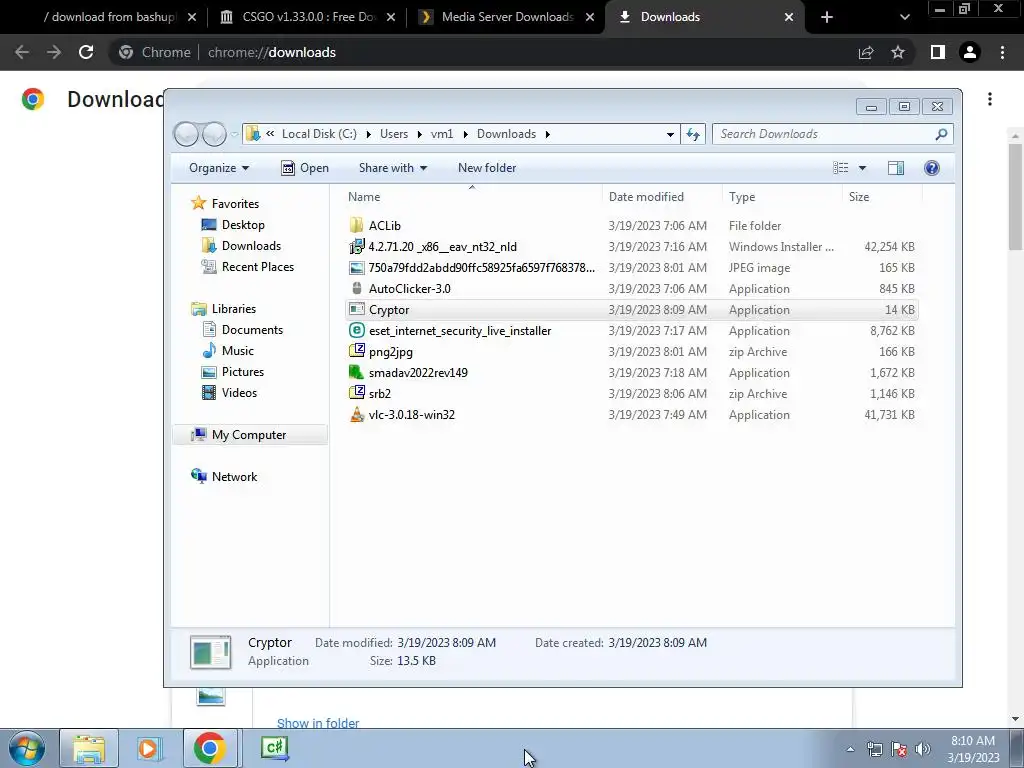Select the srb2 zip archive icon

click(x=356, y=393)
